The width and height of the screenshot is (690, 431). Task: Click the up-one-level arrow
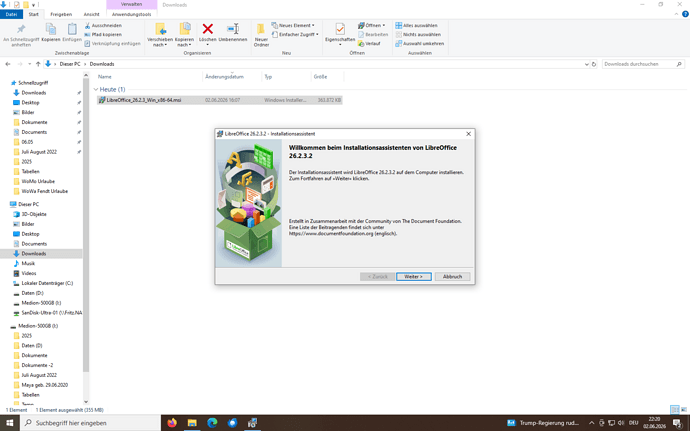[x=38, y=64]
